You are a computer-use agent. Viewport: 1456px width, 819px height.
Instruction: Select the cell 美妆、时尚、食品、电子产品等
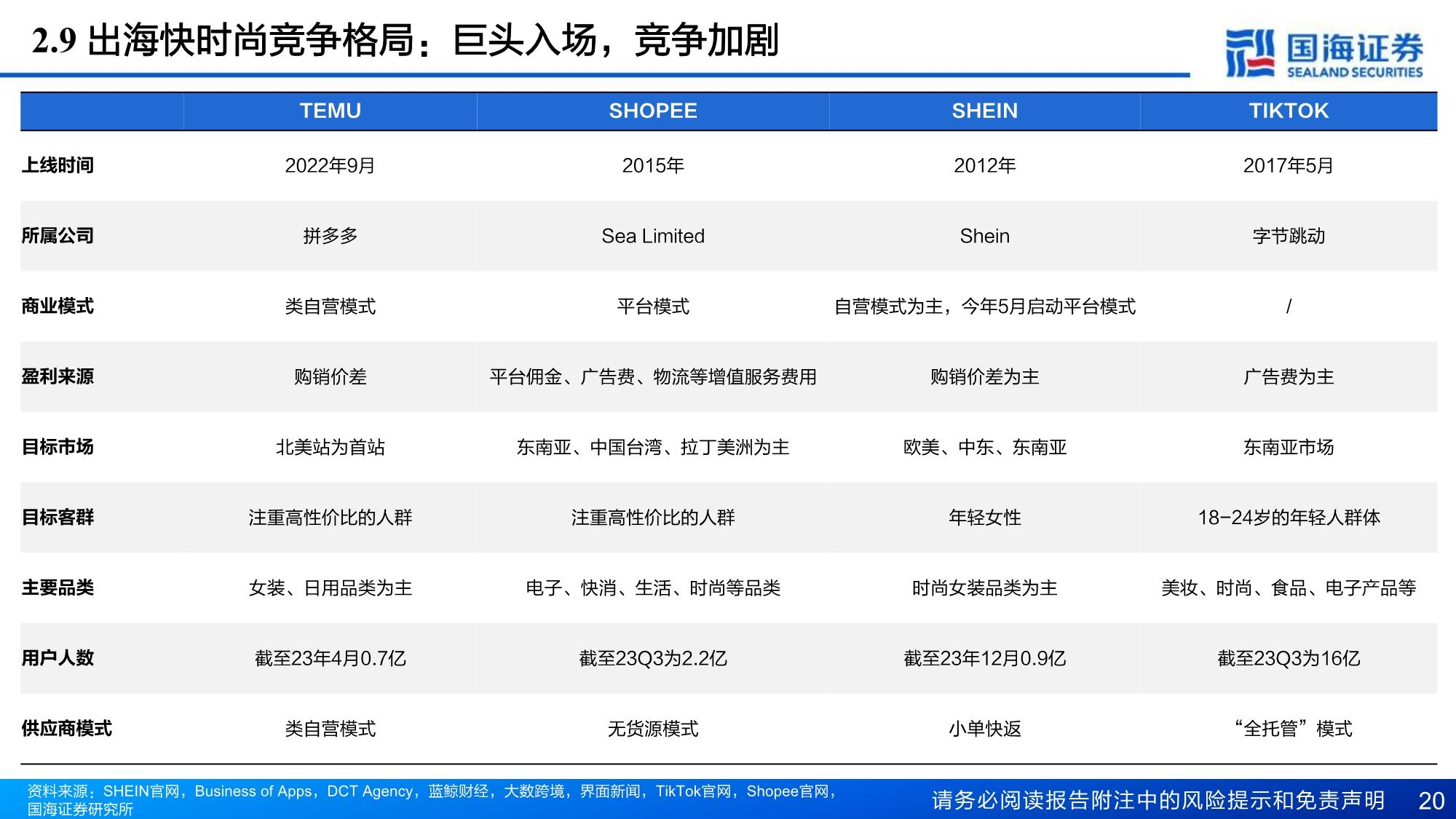tap(1289, 587)
